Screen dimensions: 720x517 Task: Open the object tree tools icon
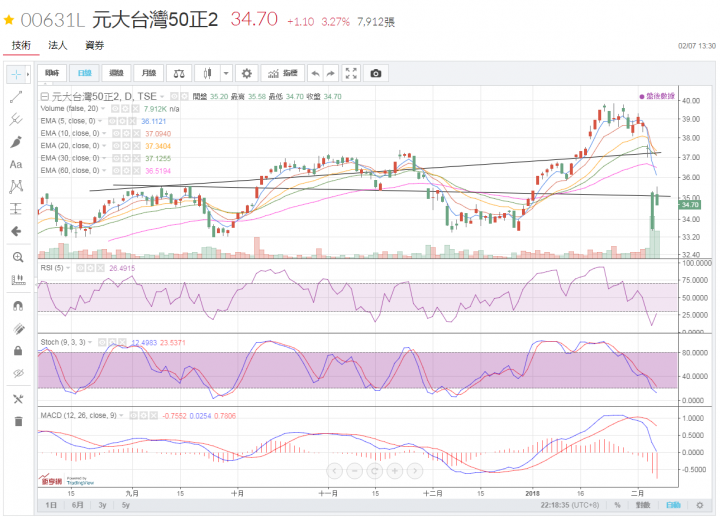click(18, 399)
